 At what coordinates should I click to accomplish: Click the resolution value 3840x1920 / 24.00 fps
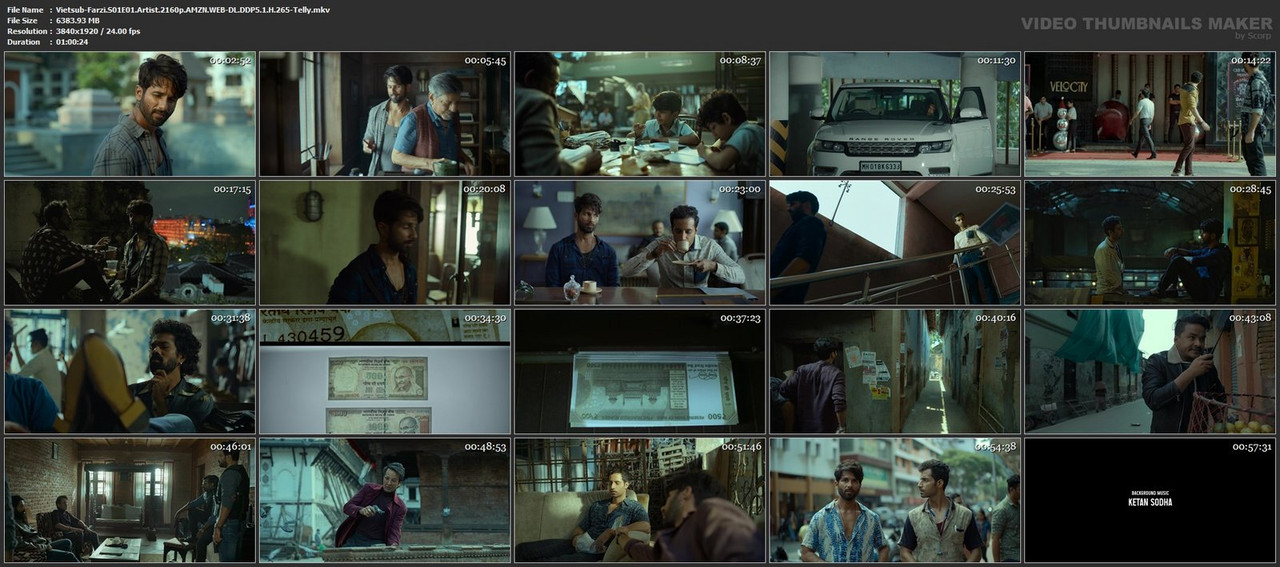tap(98, 31)
